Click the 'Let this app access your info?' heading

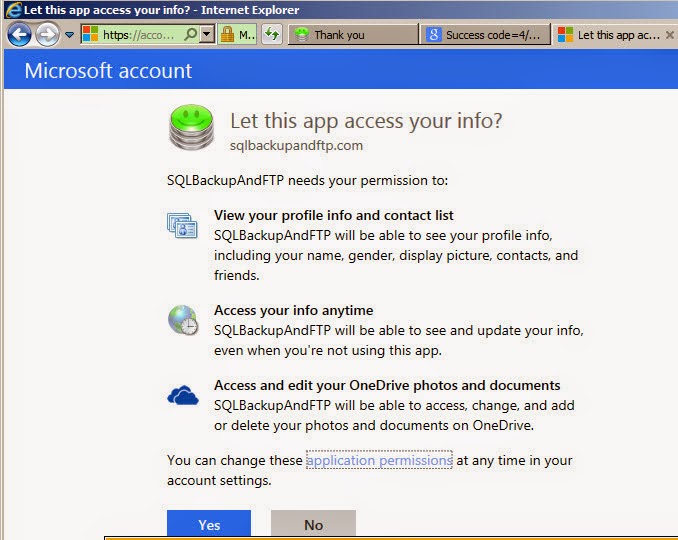tap(366, 121)
